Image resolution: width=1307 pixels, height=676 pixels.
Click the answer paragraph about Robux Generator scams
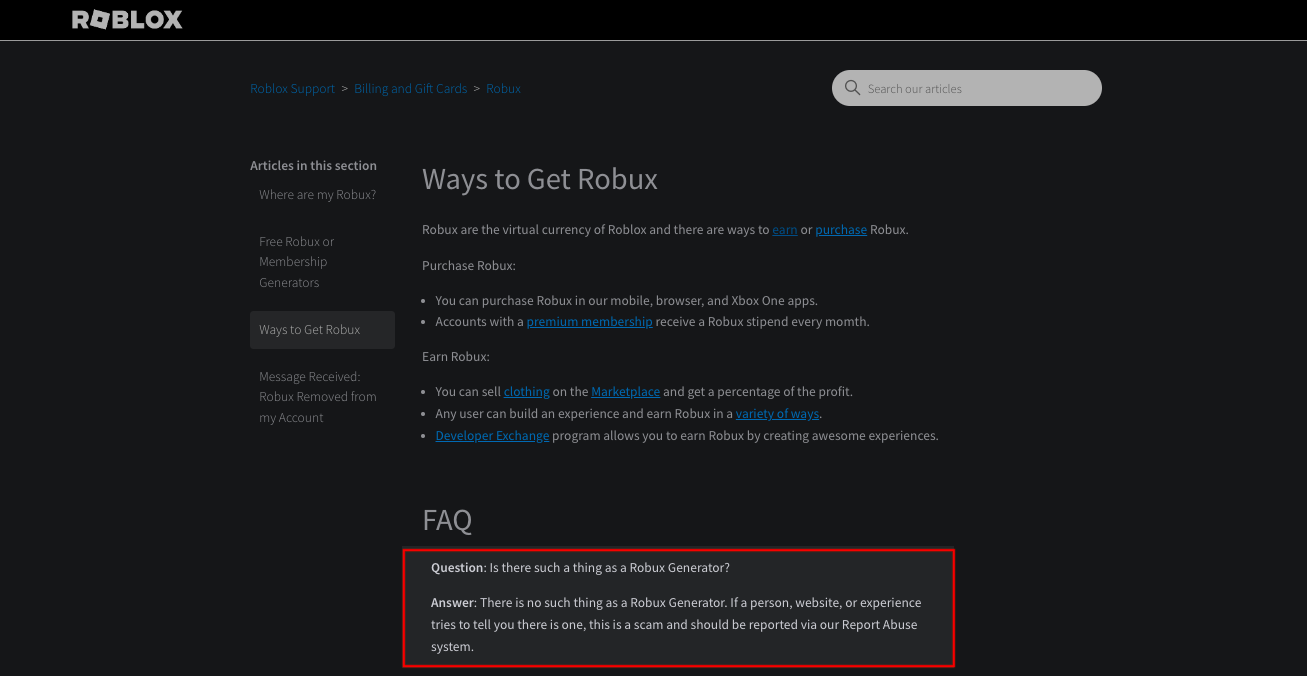[676, 625]
